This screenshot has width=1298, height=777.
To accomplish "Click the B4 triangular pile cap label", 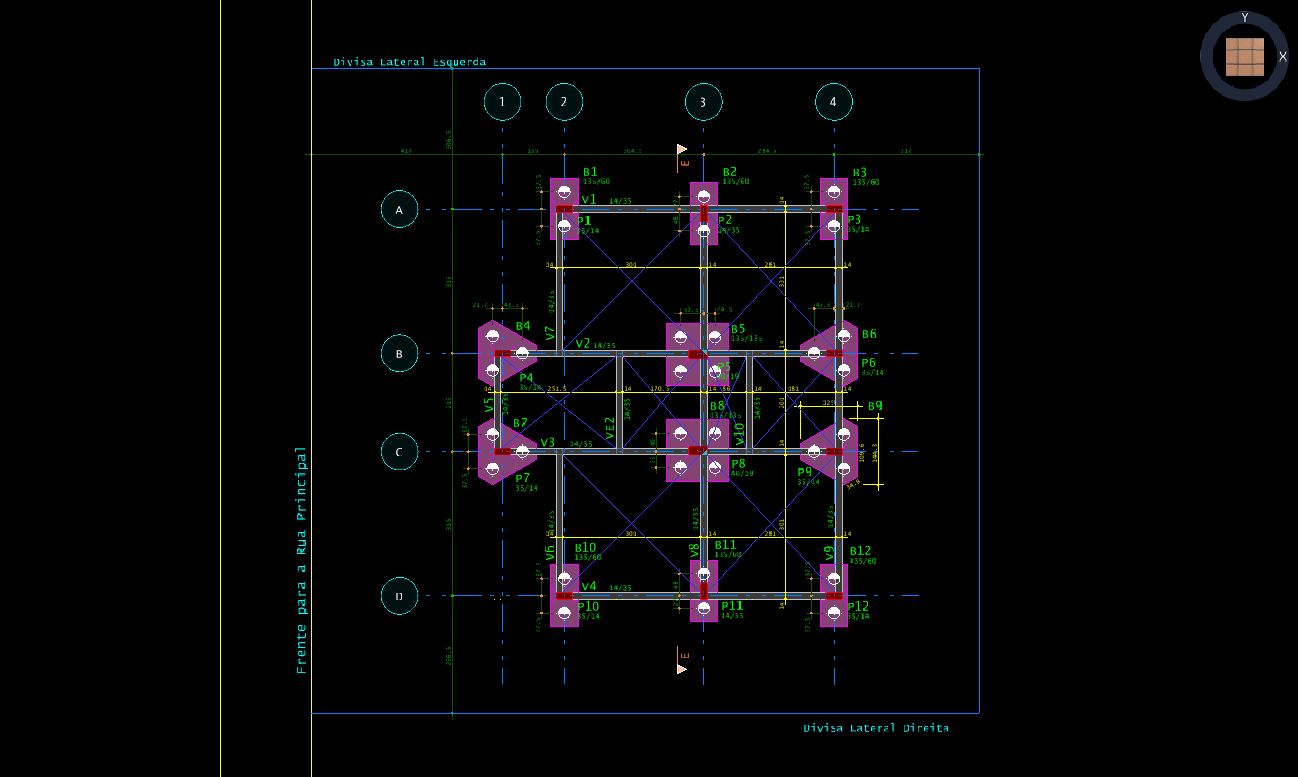I will coord(523,326).
